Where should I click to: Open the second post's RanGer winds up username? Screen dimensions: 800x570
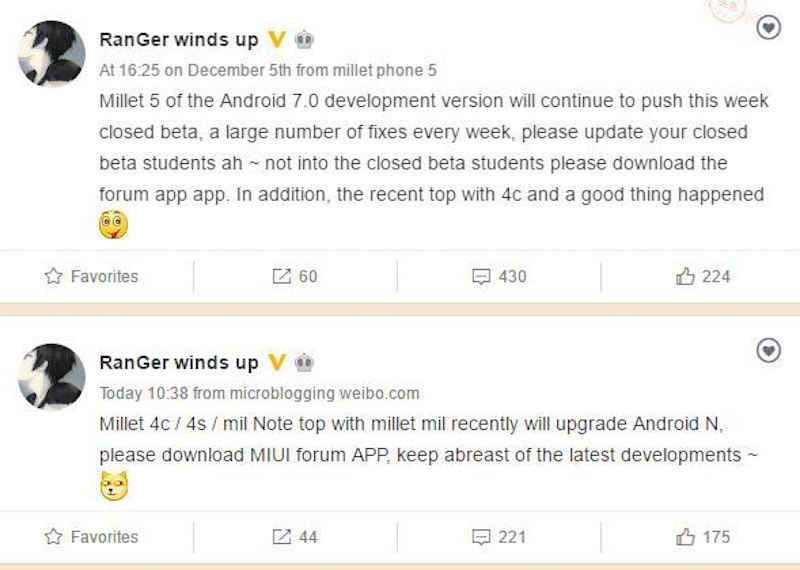point(179,362)
